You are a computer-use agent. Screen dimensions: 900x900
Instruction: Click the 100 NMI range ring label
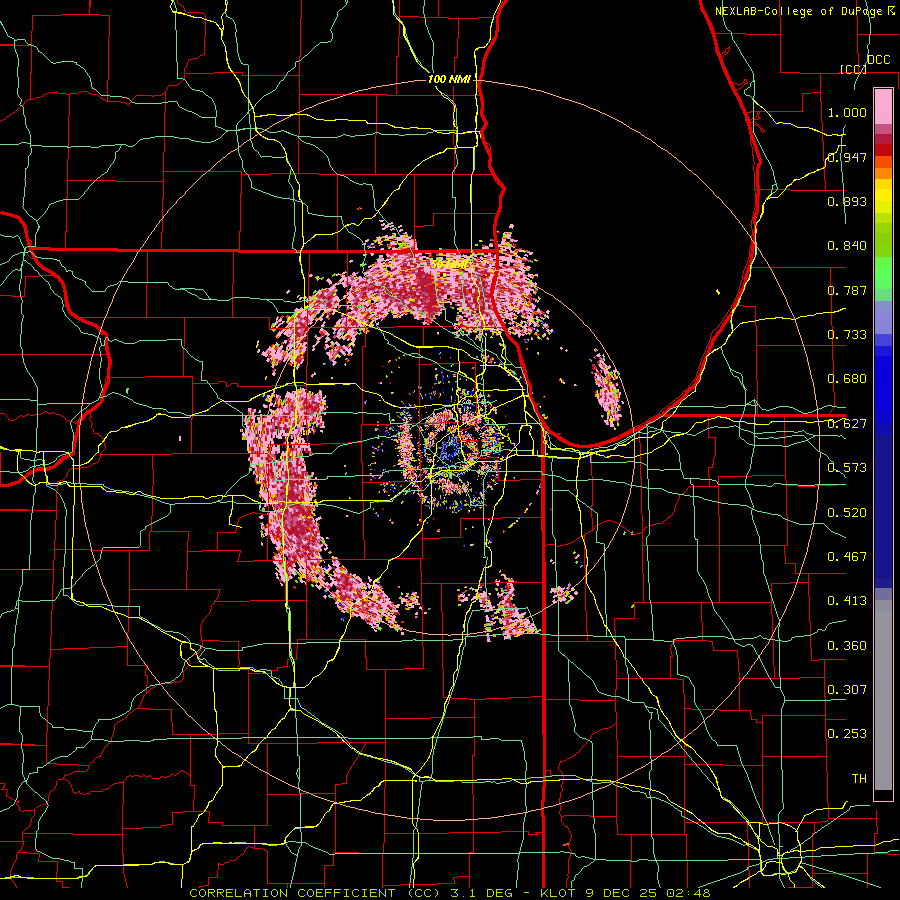pos(449,79)
